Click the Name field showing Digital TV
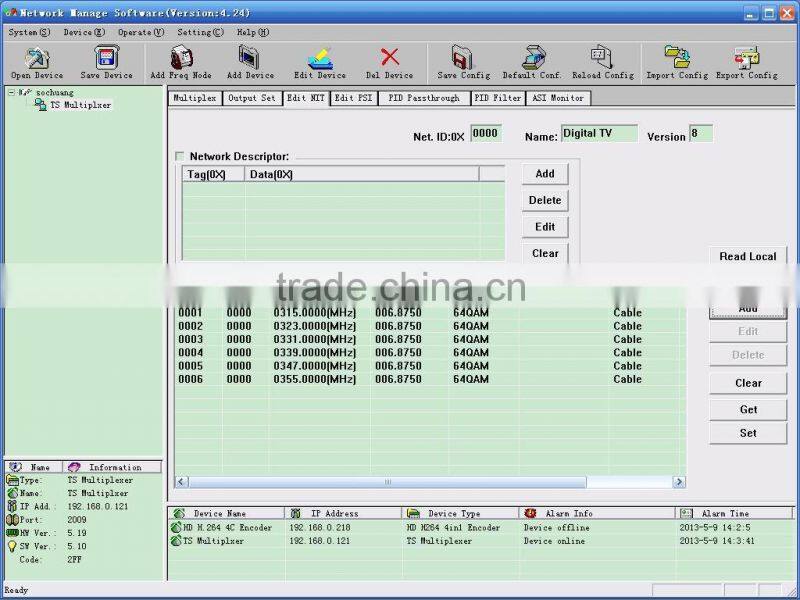The image size is (800, 600). [599, 133]
